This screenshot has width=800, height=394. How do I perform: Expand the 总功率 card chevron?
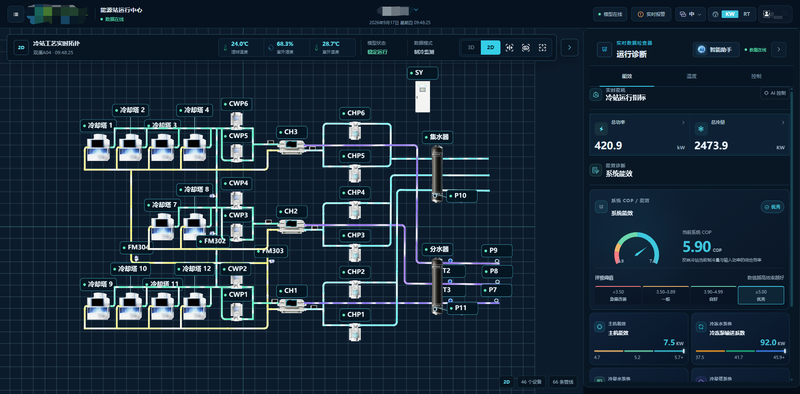(x=683, y=122)
